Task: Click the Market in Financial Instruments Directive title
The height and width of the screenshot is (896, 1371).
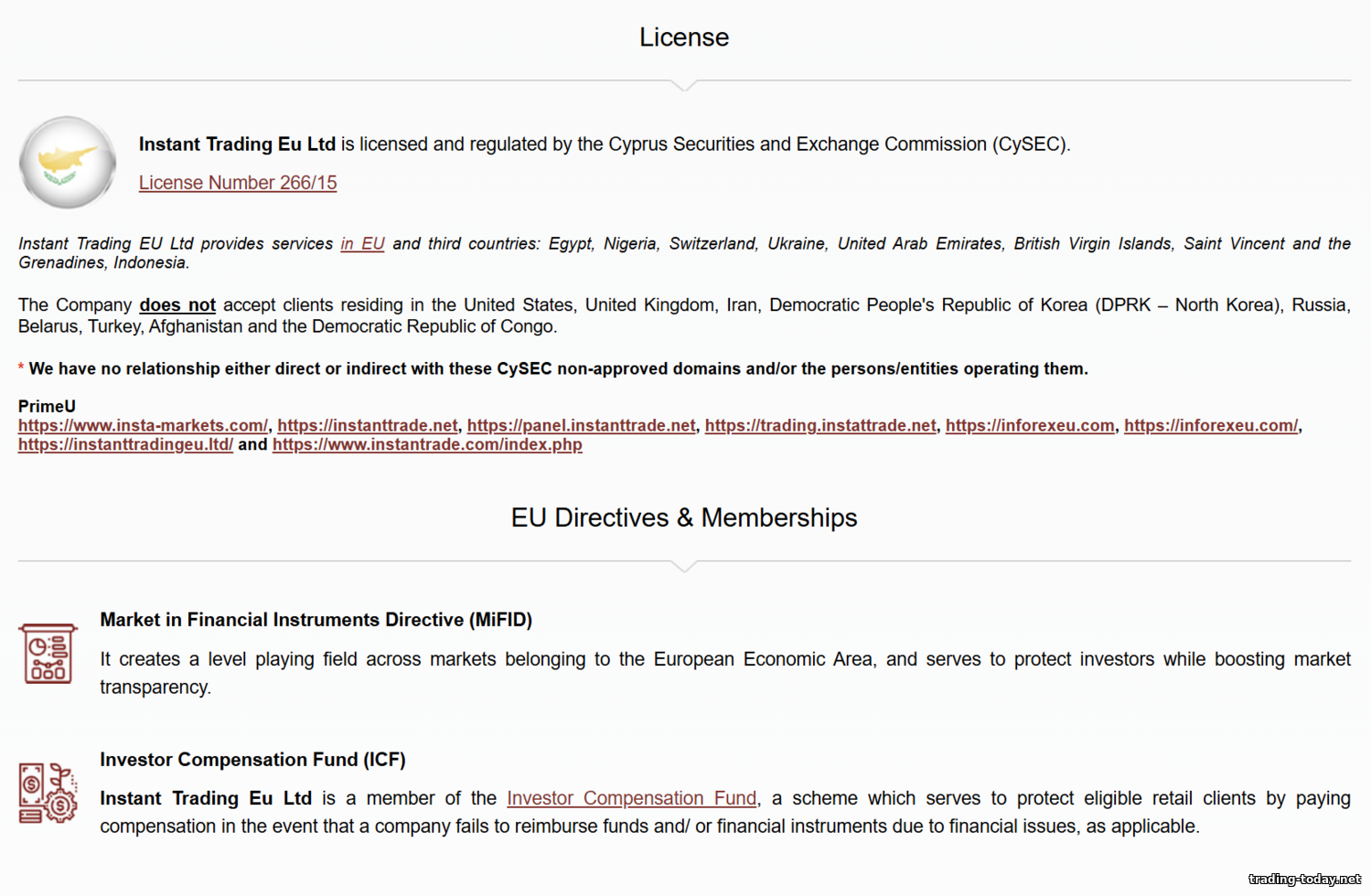Action: pos(316,620)
